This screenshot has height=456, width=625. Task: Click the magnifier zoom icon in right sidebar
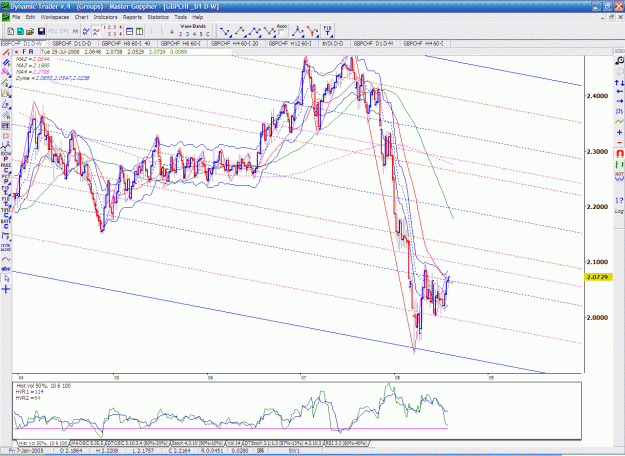[619, 61]
